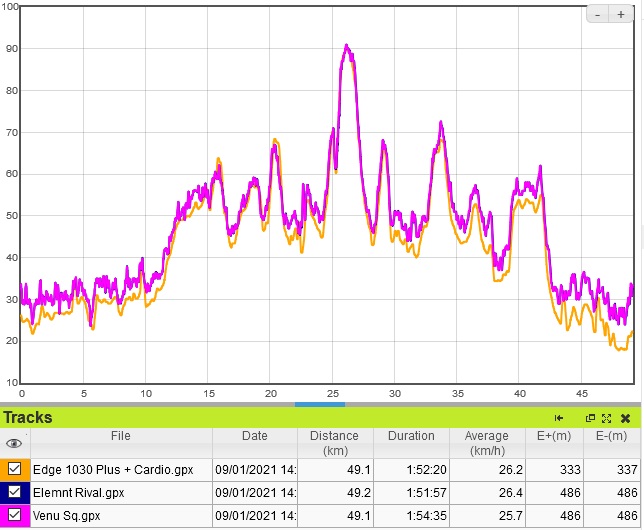The width and height of the screenshot is (644, 530).
Task: Sort tracks by File column header
Action: point(120,436)
